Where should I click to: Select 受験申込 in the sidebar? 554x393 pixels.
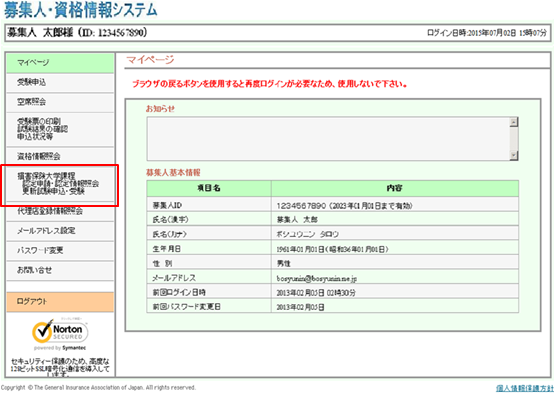60,83
